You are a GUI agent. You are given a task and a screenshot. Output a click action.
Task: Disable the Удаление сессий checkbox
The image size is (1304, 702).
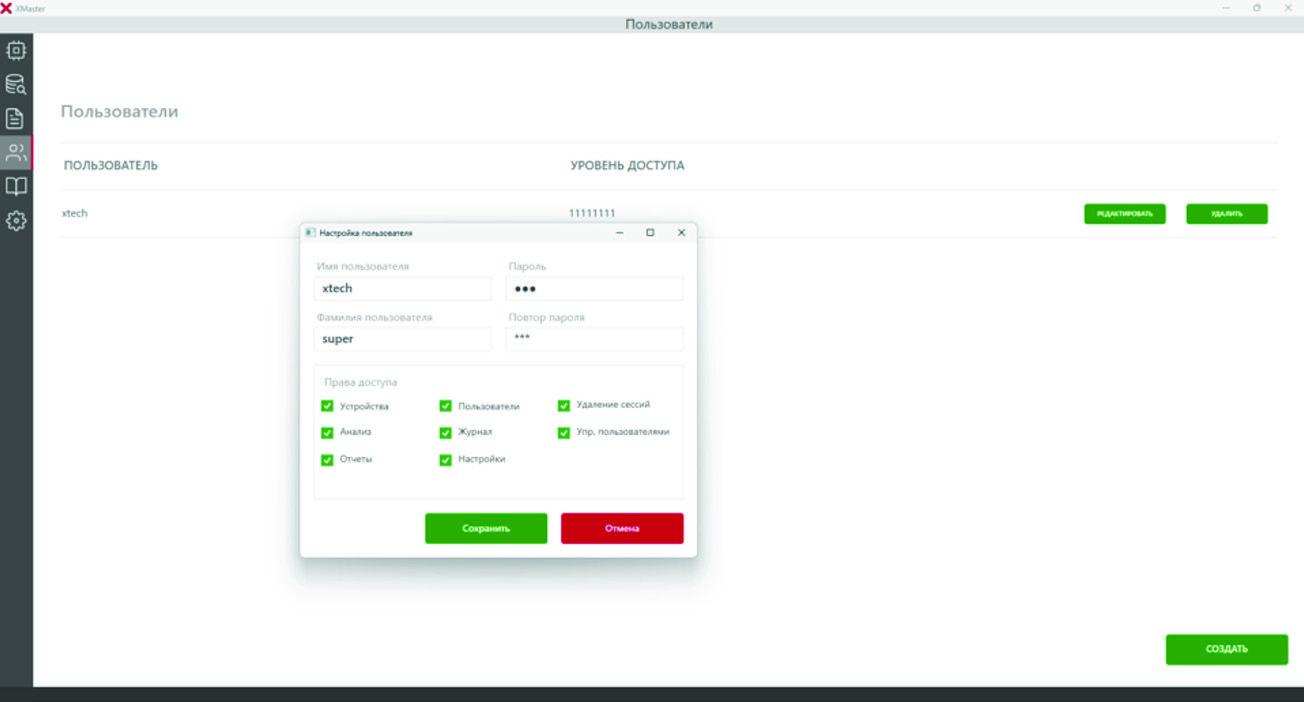pos(564,406)
